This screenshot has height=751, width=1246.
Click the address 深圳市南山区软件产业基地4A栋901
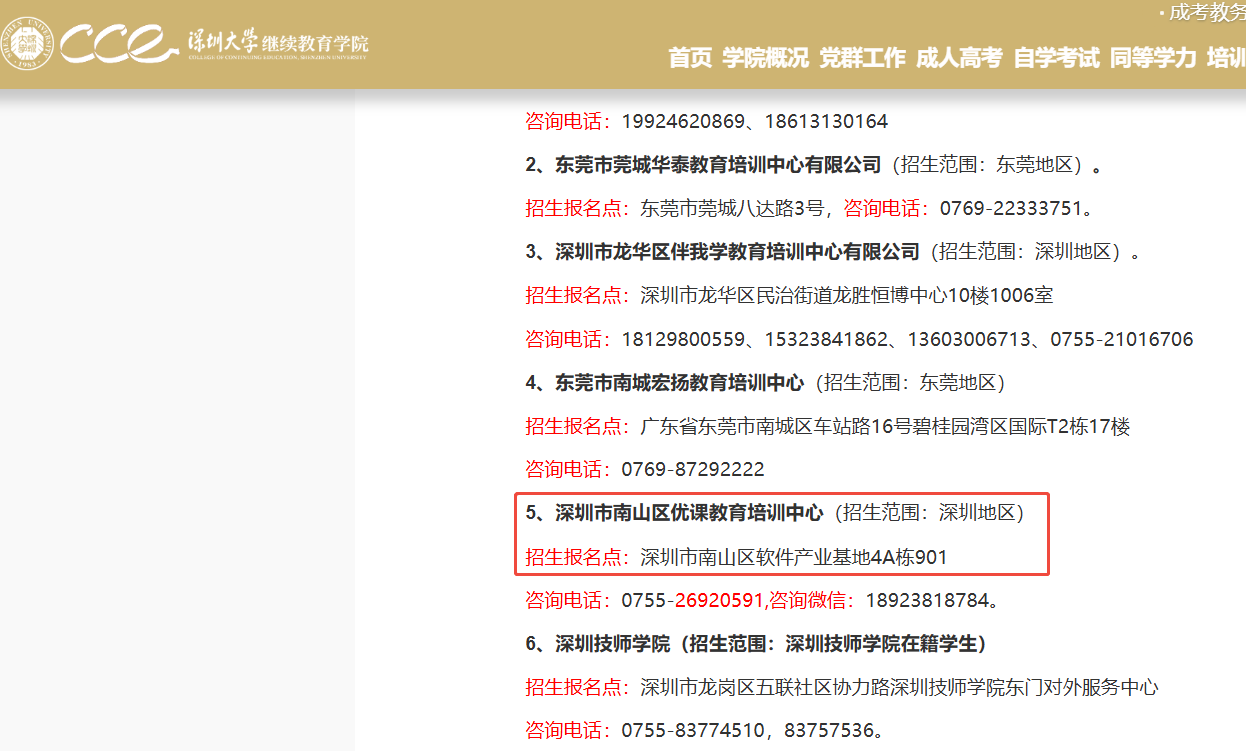793,557
